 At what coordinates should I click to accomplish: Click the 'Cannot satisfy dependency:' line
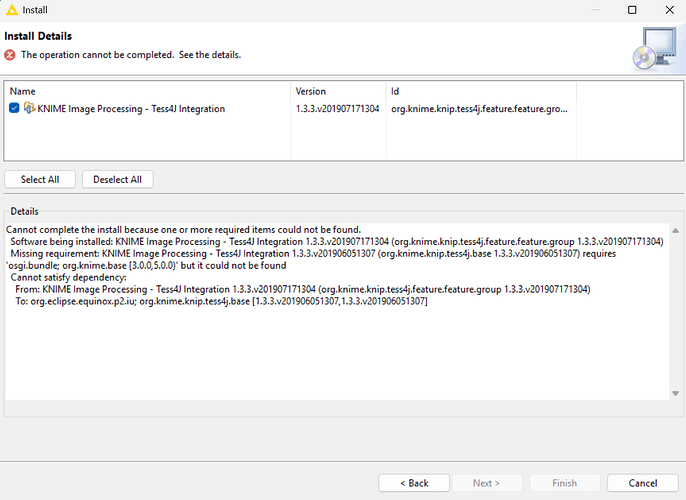(68, 277)
